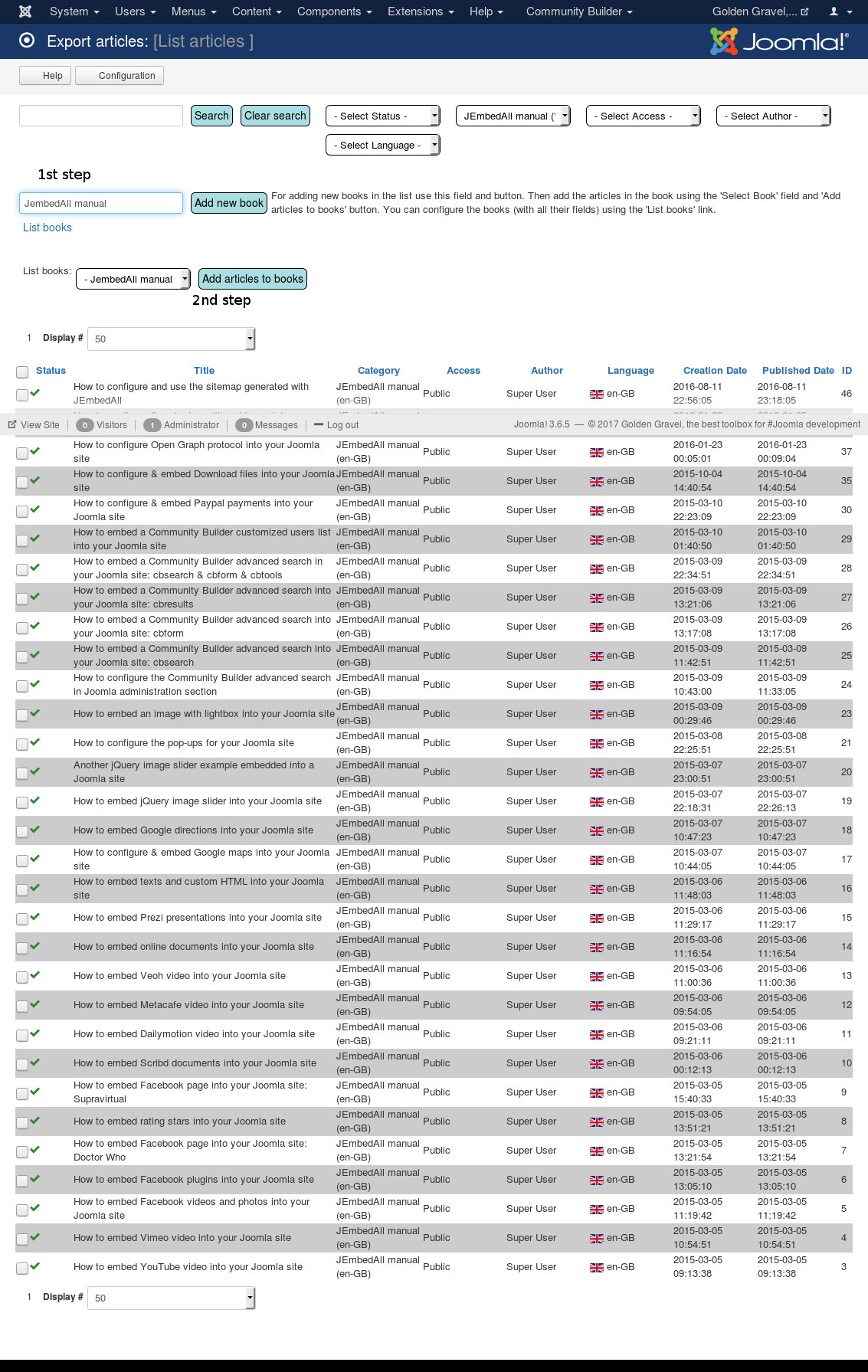Click published checkmark for Prezi presentations article

coord(35,916)
